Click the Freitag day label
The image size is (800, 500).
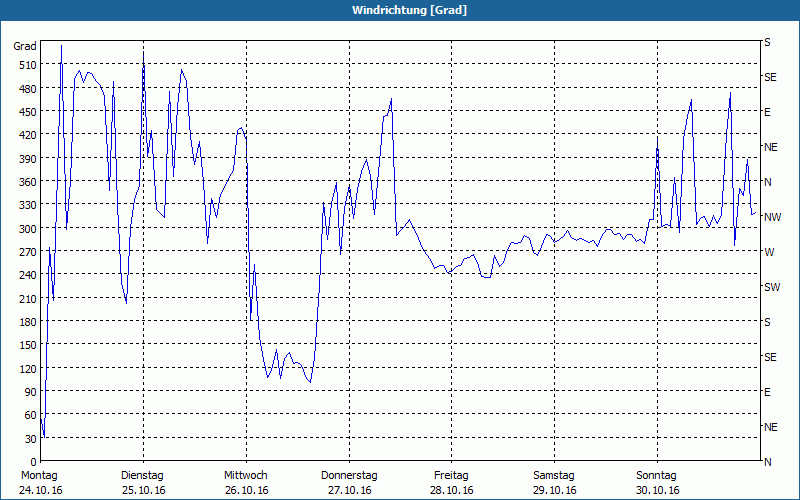(452, 476)
